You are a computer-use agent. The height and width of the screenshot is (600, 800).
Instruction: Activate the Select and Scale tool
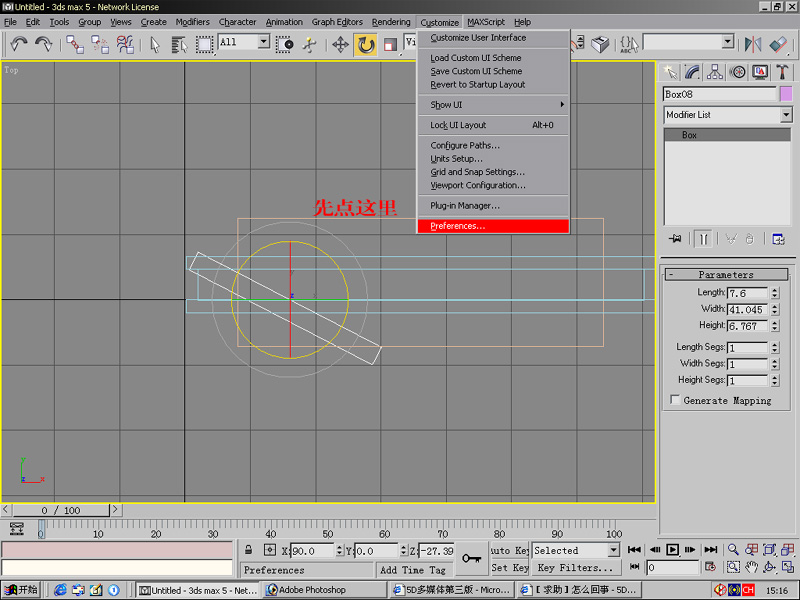coord(390,44)
